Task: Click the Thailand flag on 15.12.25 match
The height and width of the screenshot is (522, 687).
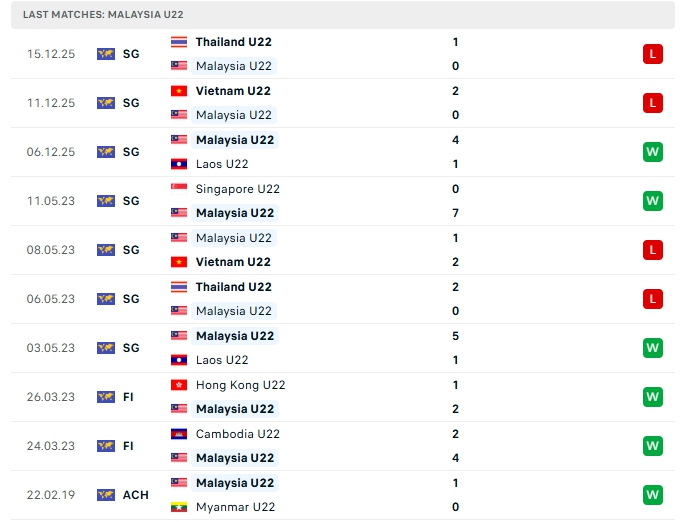Action: coord(179,42)
